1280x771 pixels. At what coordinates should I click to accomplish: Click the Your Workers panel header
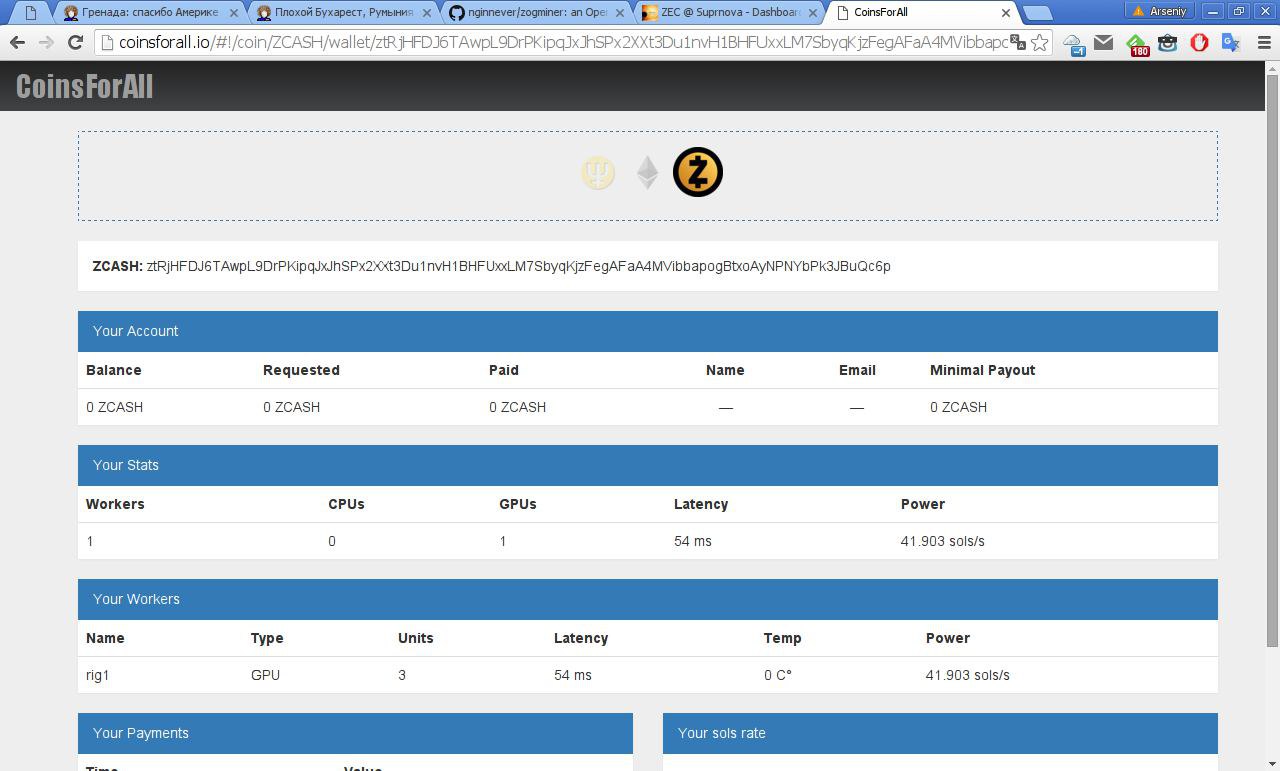click(x=648, y=599)
